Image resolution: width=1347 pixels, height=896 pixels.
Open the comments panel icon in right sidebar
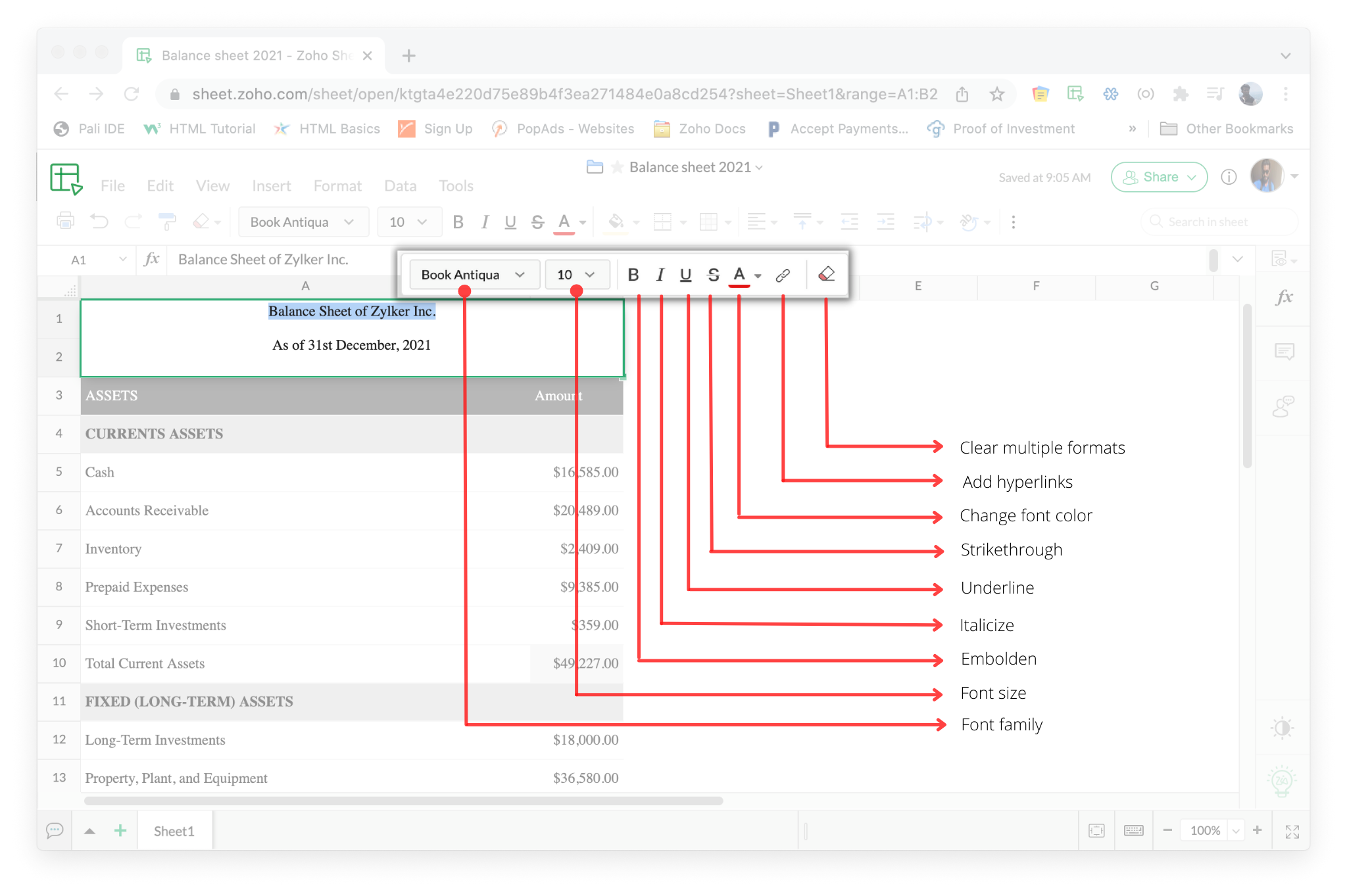pyautogui.click(x=1284, y=352)
